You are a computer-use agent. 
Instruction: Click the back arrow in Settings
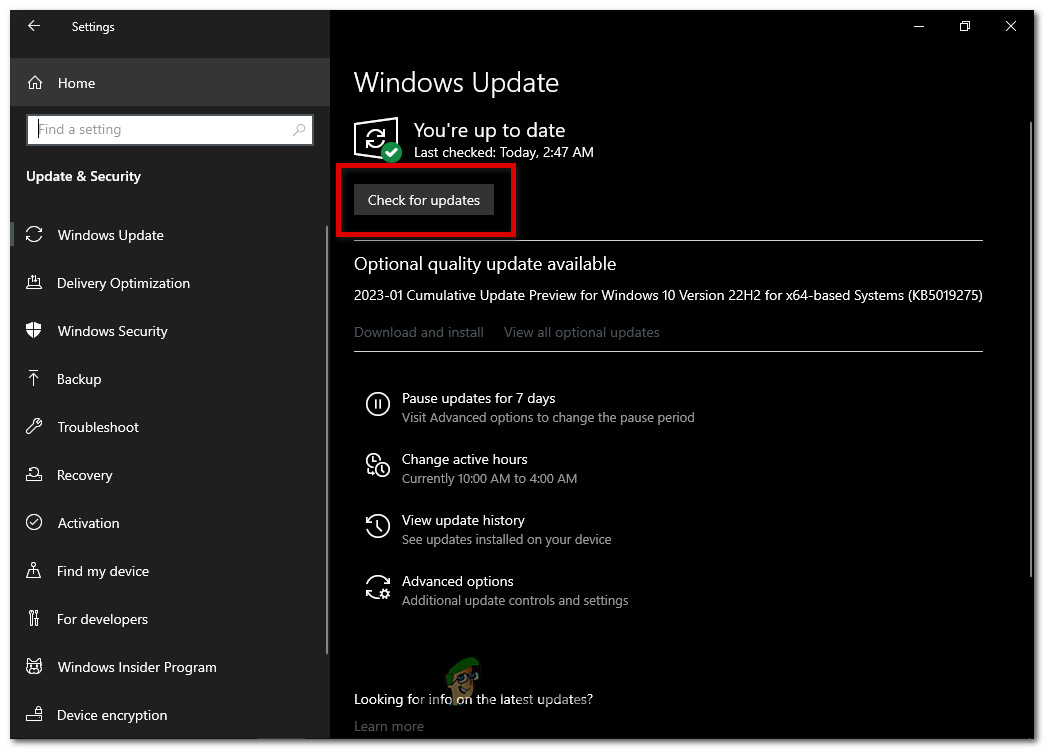coord(33,26)
